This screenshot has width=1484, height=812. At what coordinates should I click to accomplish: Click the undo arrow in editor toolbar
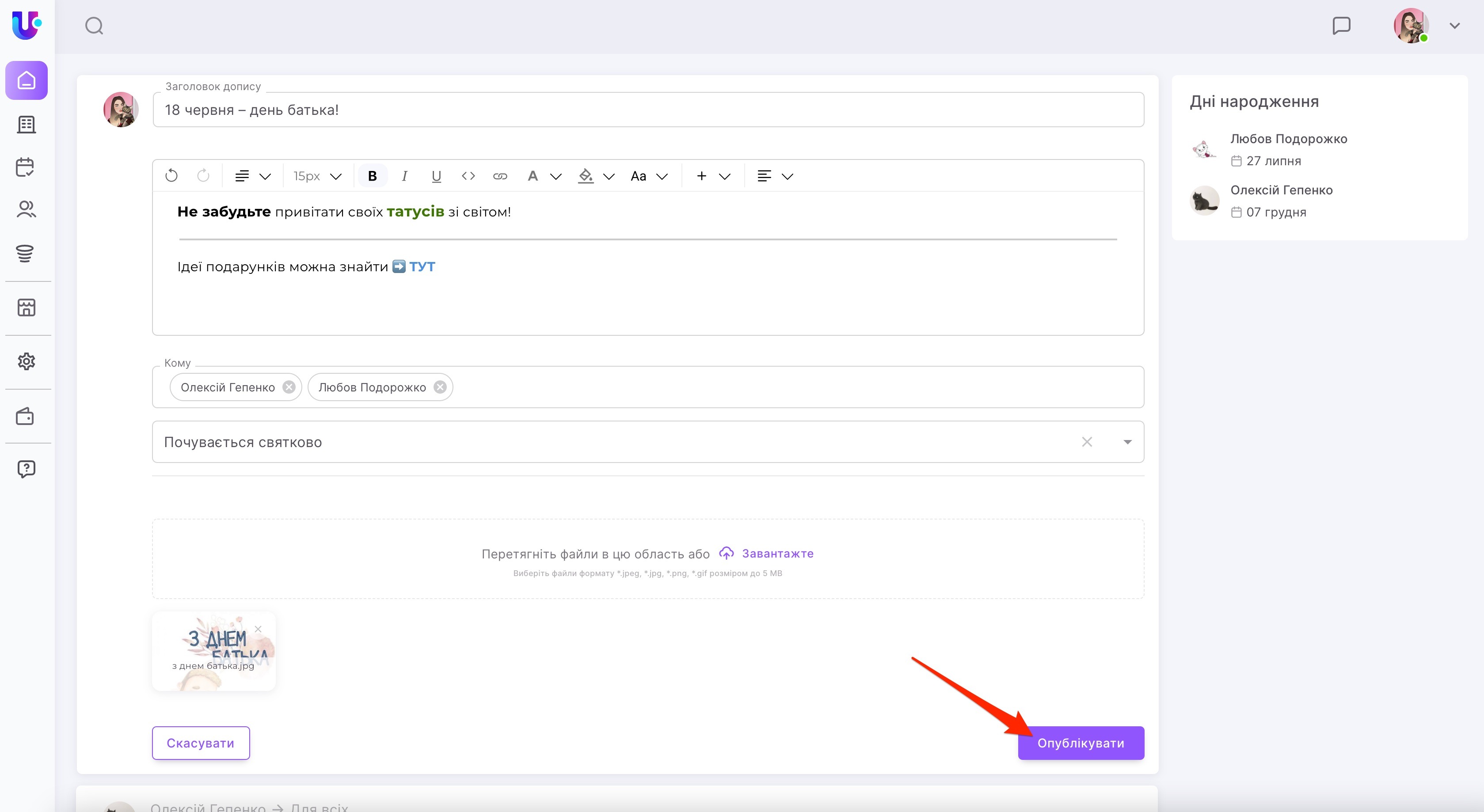coord(171,176)
